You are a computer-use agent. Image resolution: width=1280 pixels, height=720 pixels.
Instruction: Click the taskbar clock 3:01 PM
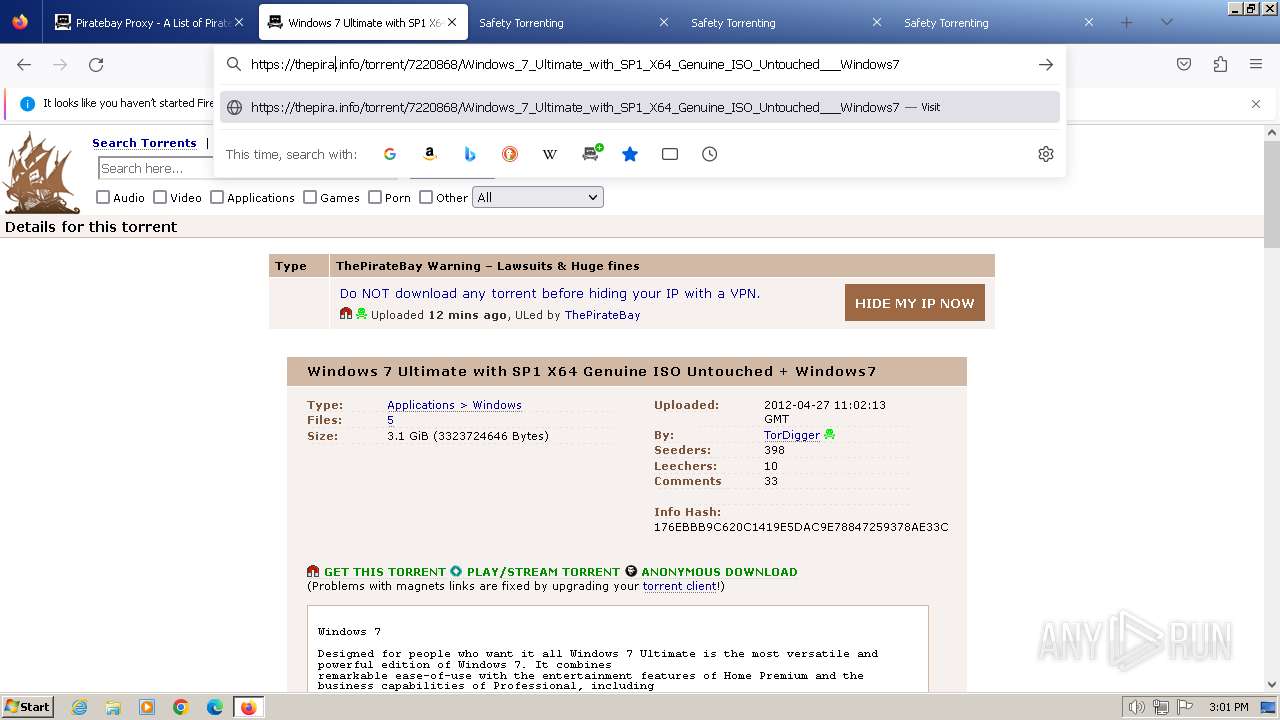1228,707
